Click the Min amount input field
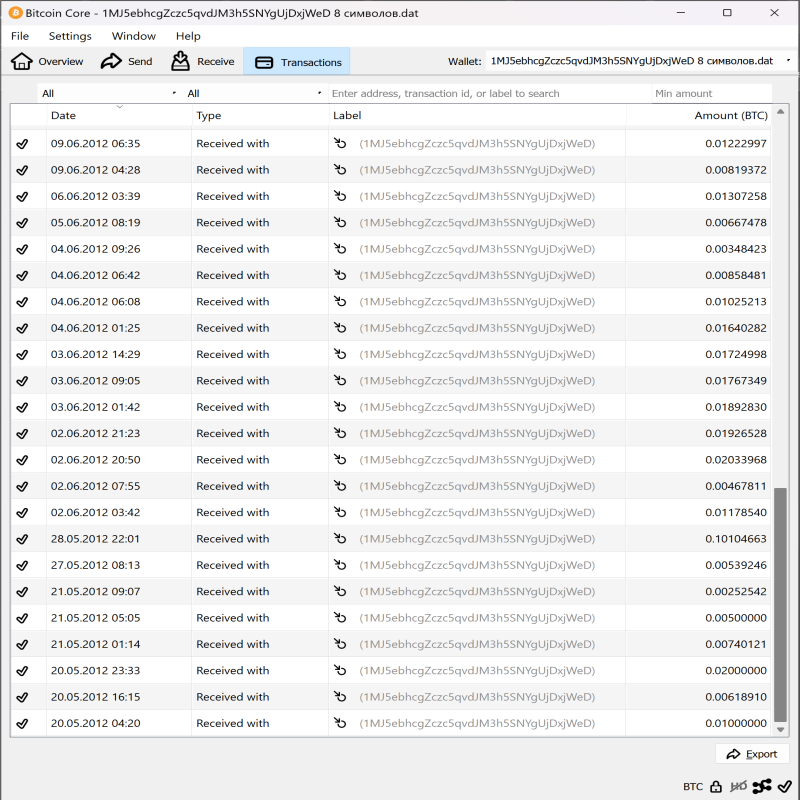The image size is (800, 800). (712, 93)
